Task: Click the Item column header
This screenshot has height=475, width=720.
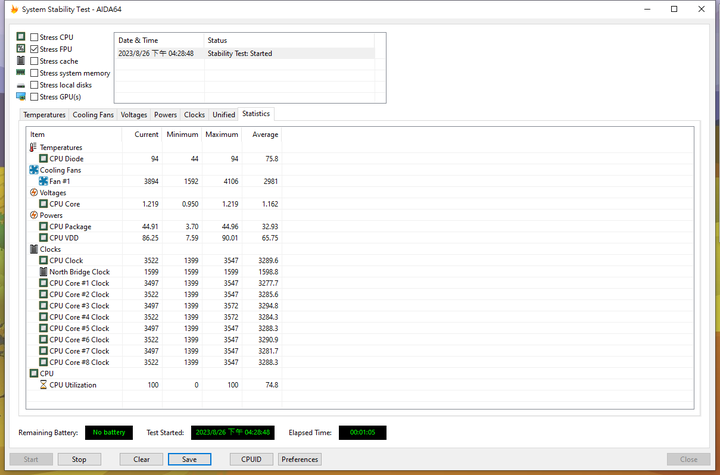Action: point(74,135)
